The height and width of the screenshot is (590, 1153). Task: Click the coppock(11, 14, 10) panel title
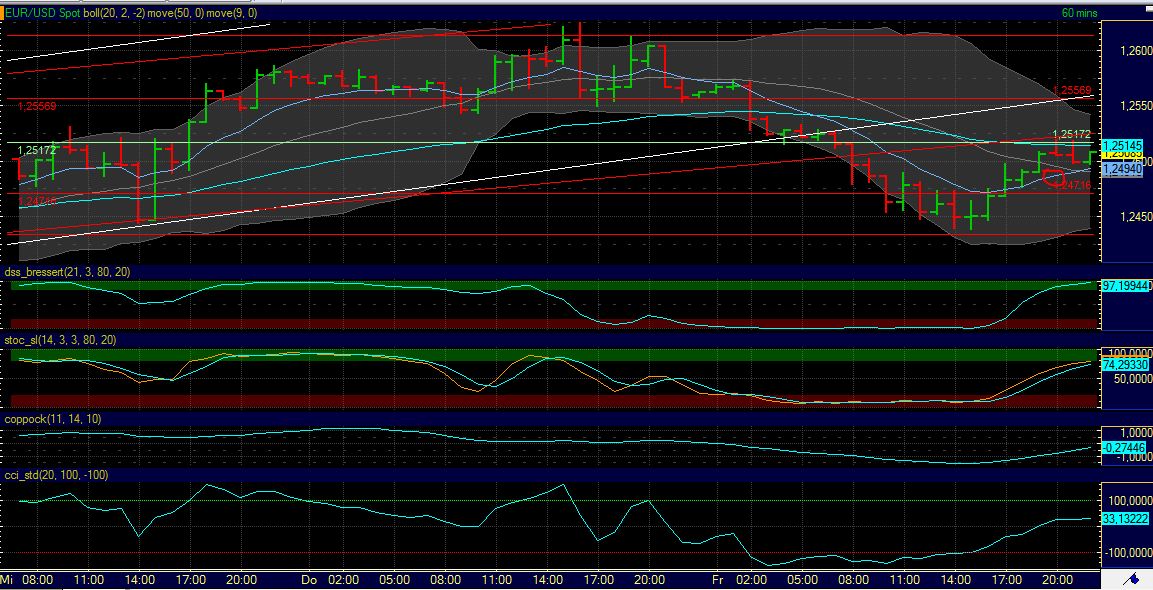pos(53,419)
